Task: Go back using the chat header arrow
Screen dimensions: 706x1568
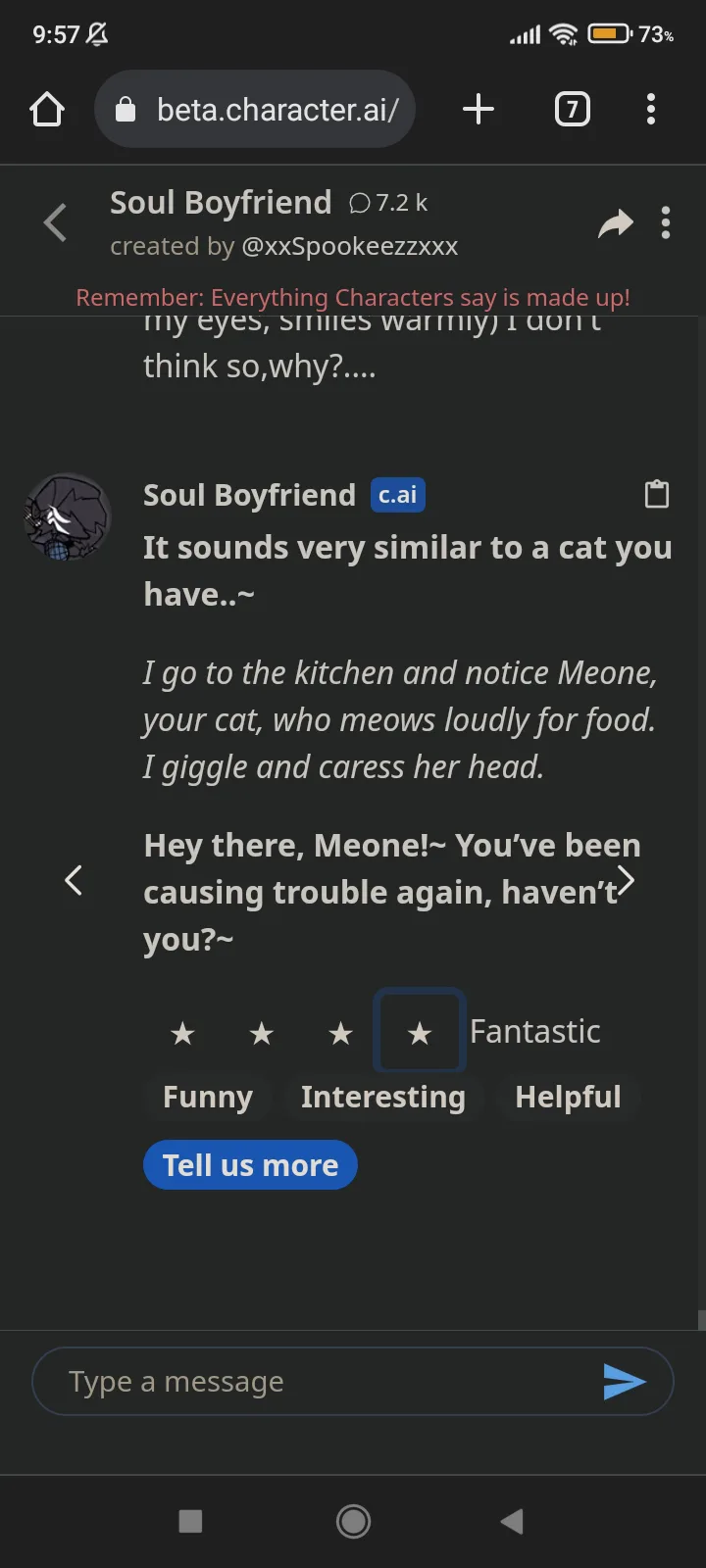Action: [56, 222]
